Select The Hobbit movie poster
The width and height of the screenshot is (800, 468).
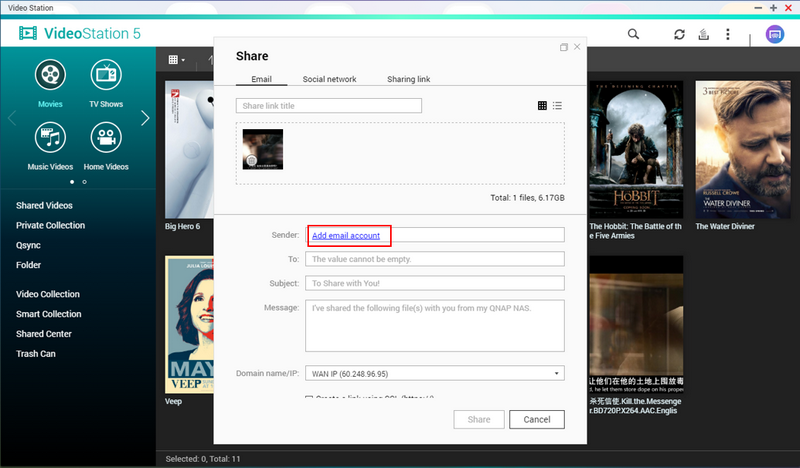[x=636, y=150]
